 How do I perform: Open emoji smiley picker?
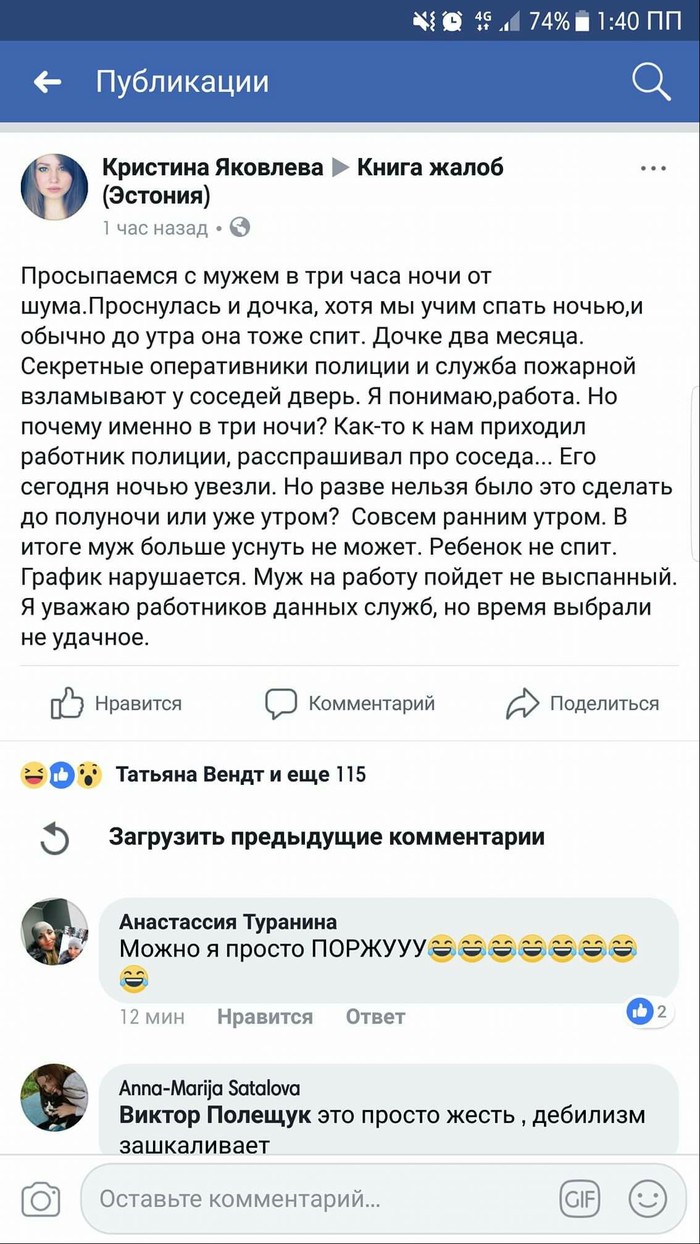pyautogui.click(x=647, y=1198)
